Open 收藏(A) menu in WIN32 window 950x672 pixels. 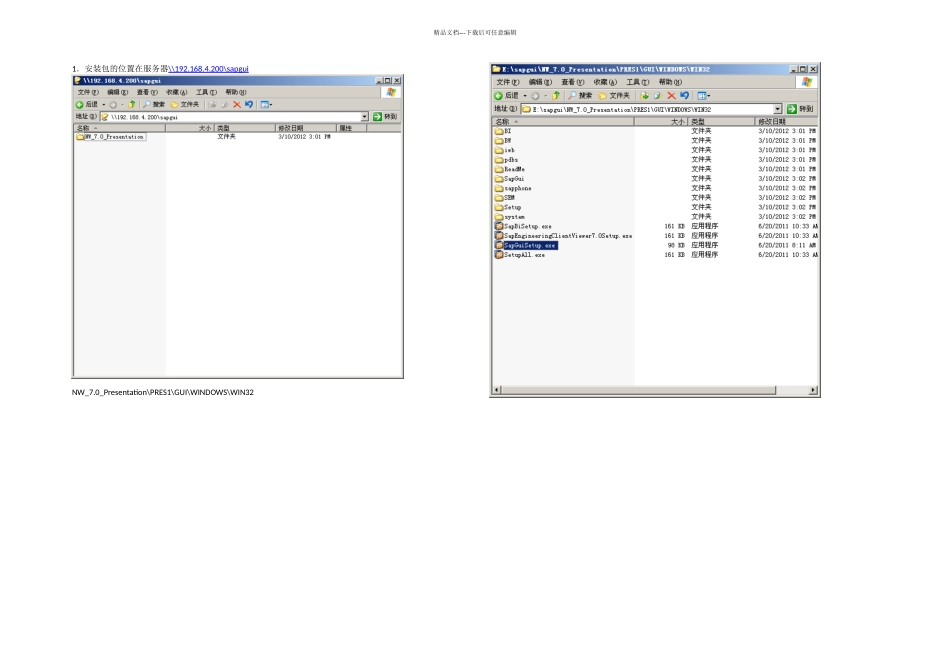[605, 82]
